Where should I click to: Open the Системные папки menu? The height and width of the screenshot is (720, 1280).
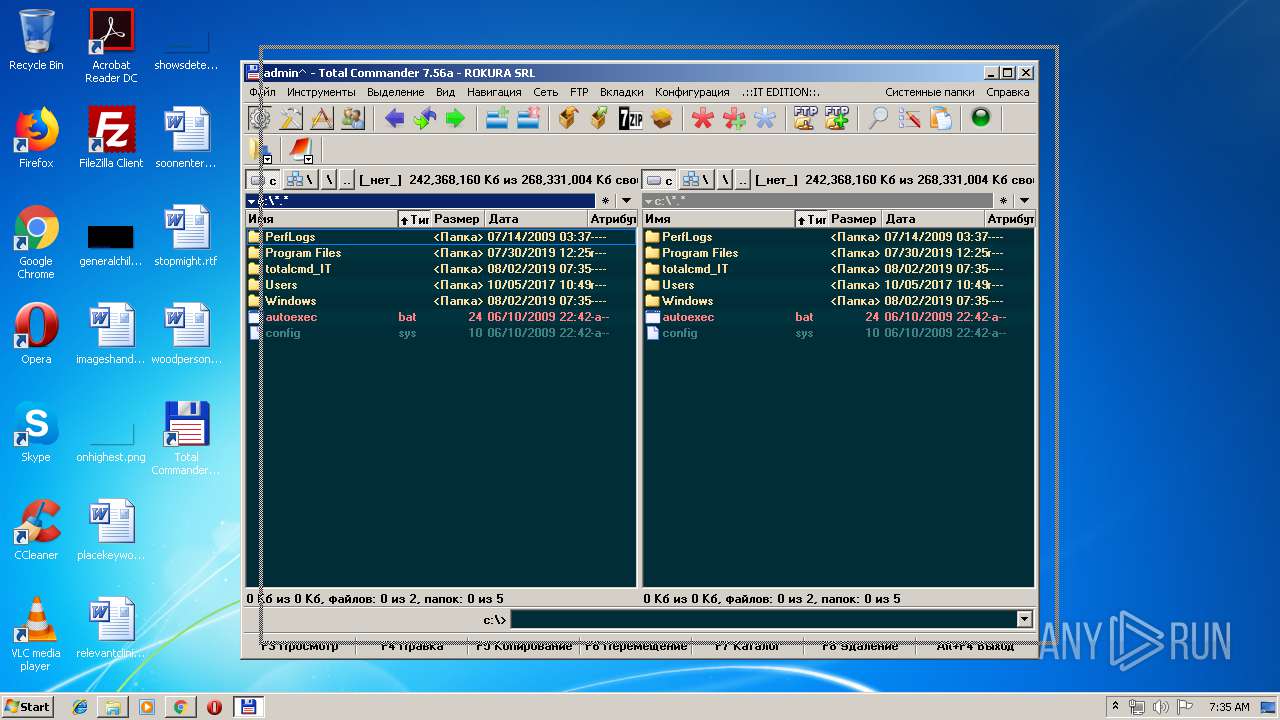[930, 92]
